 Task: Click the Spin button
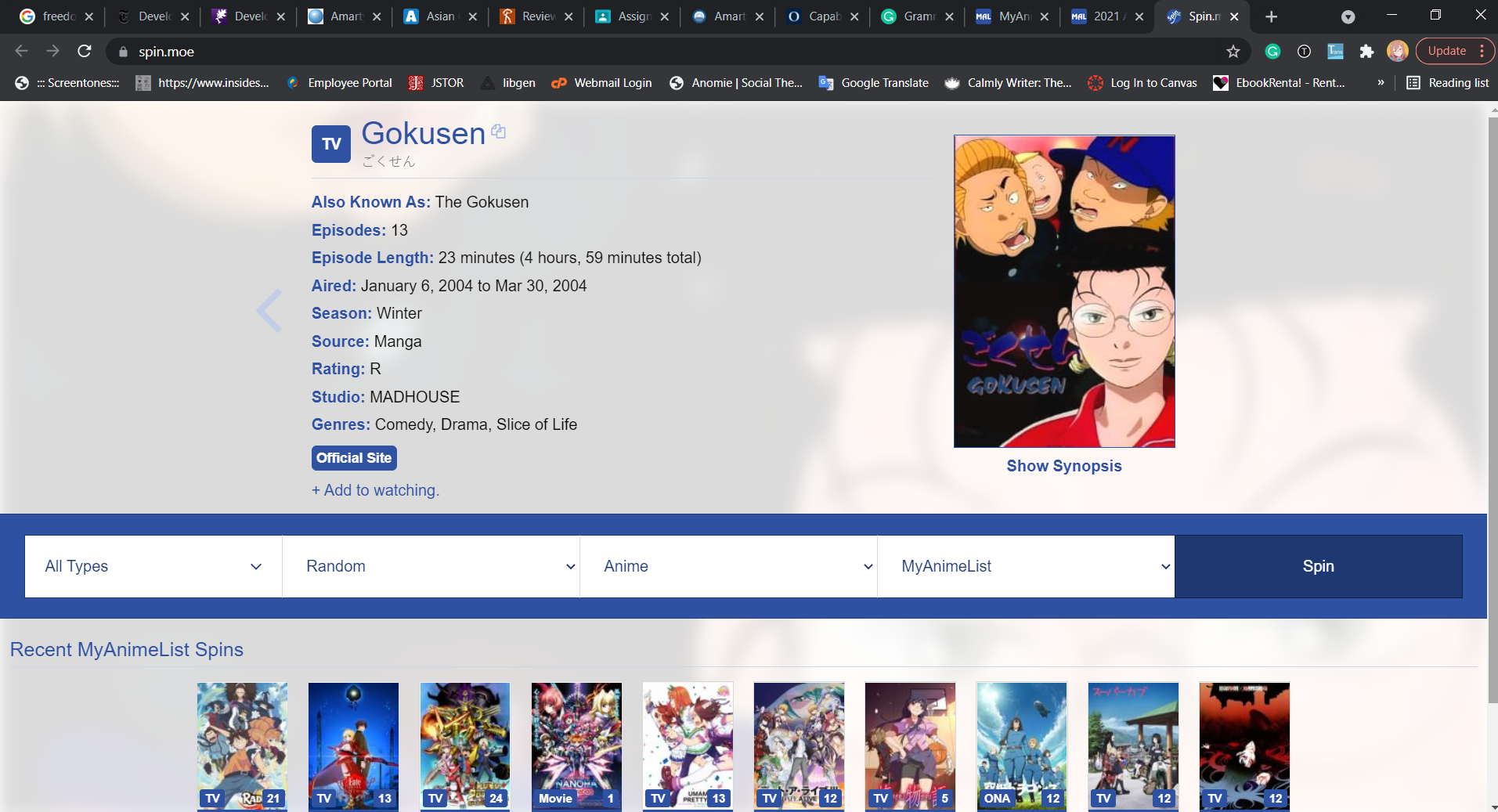point(1319,566)
